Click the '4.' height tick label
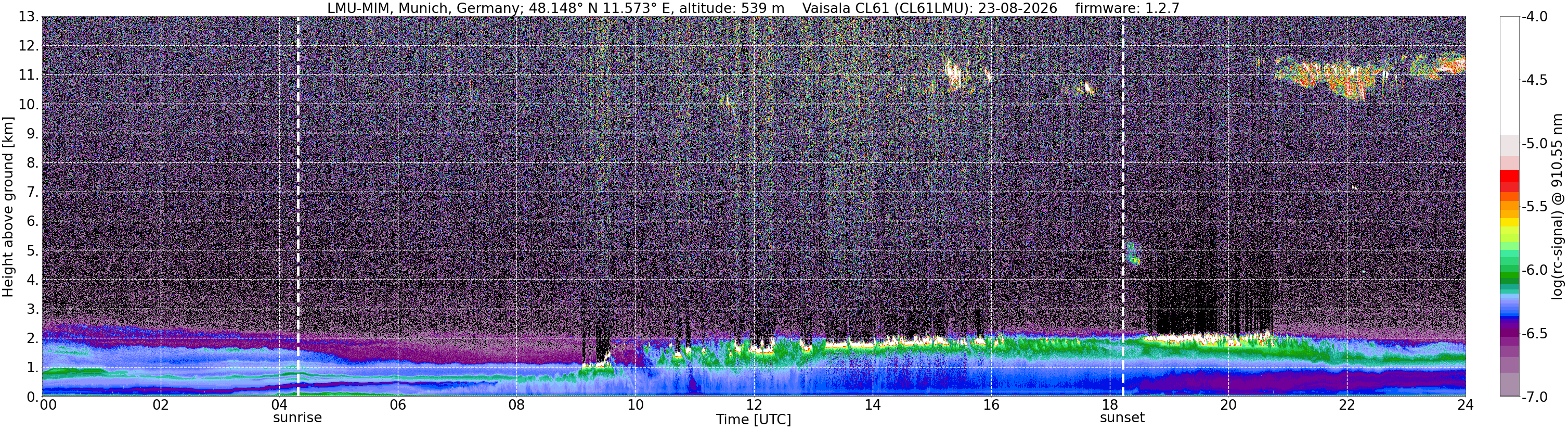The image size is (1568, 430). 32,280
